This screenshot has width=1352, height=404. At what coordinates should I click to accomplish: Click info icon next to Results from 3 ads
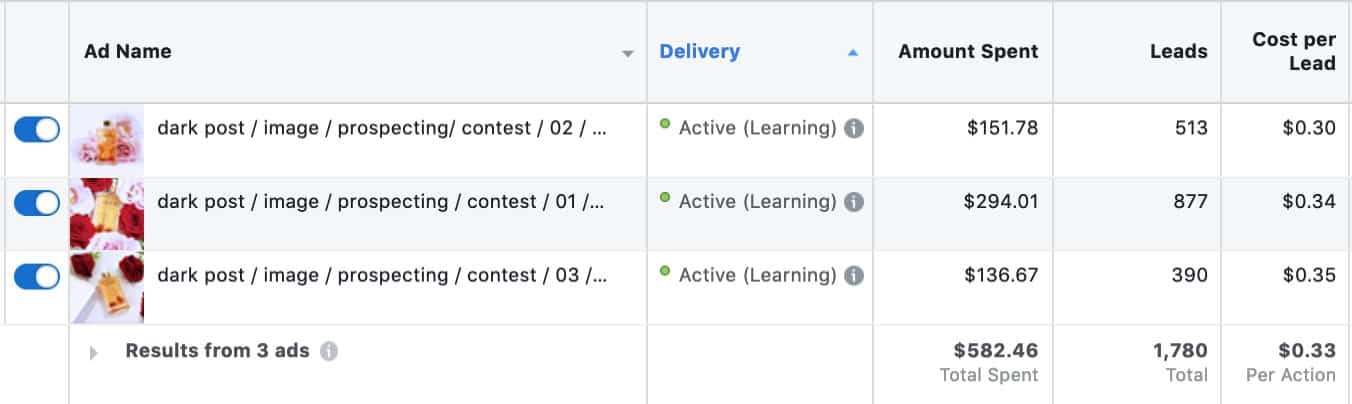tap(329, 352)
